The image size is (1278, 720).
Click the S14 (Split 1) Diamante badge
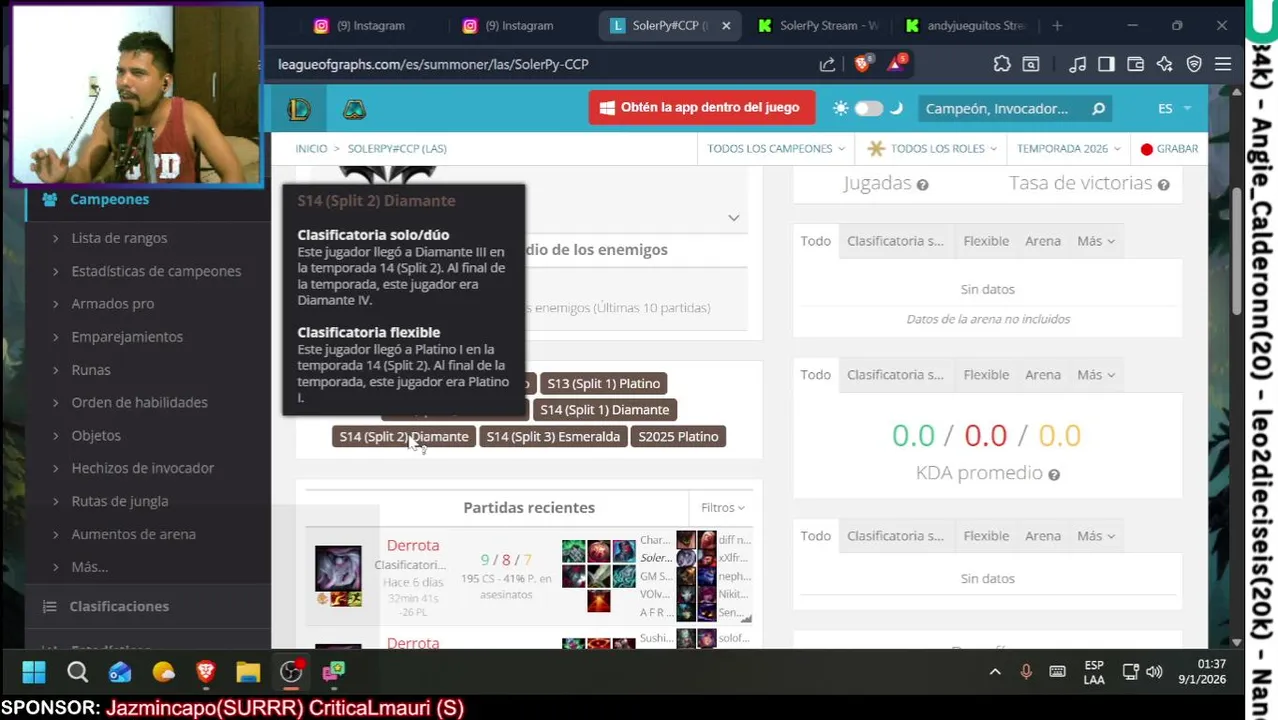pyautogui.click(x=604, y=410)
